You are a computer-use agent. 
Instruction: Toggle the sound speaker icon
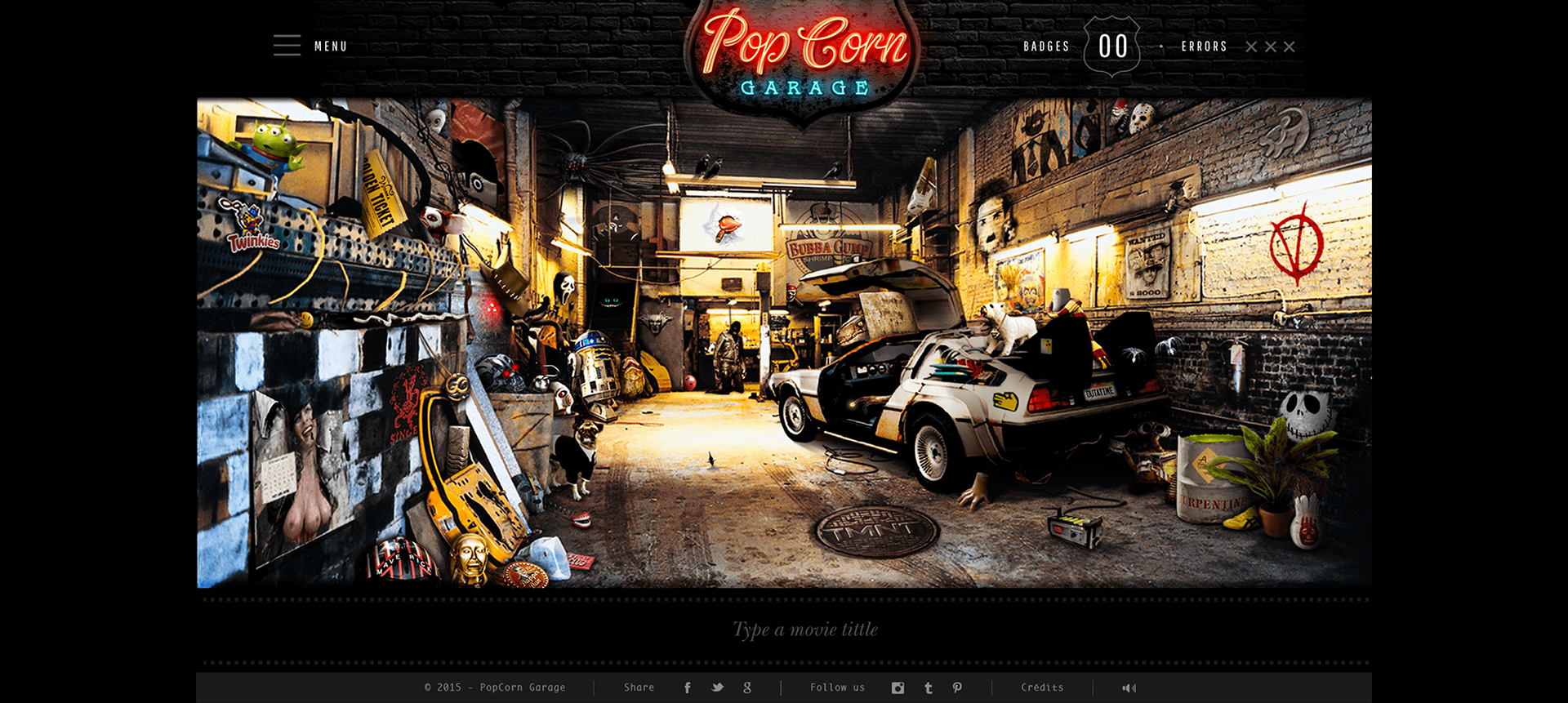1129,687
